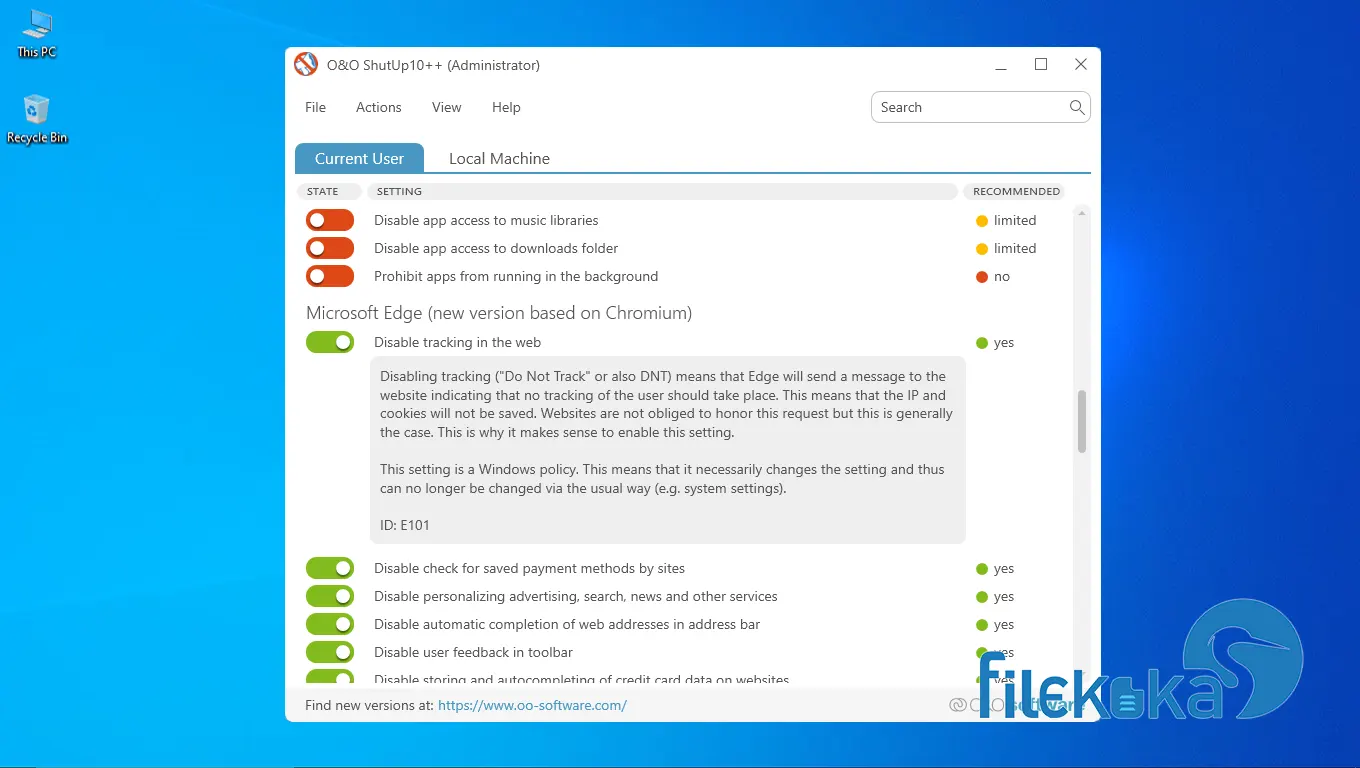Click yellow dot for downloads folder row
The image size is (1360, 768).
pyautogui.click(x=982, y=249)
